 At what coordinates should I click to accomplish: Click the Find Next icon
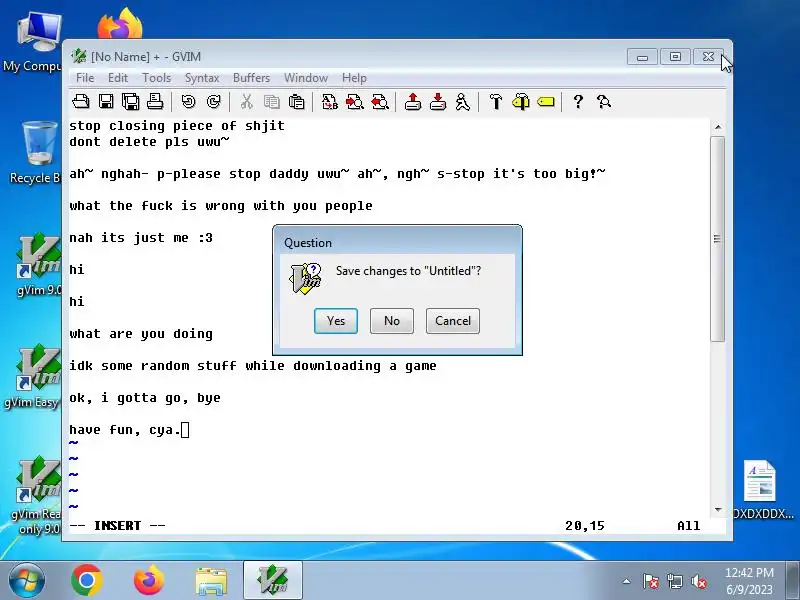[355, 102]
